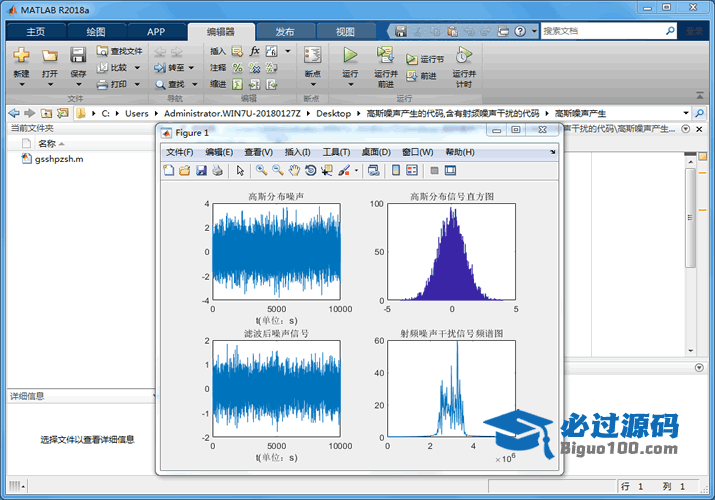The image size is (715, 500).
Task: Select the Pan hand tool in Figure 1
Action: (294, 170)
